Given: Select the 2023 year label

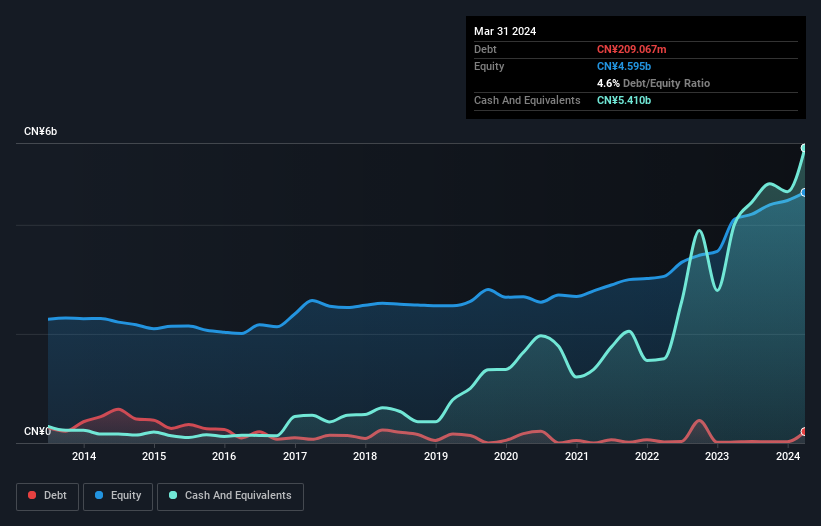Looking at the screenshot, I should 717,457.
